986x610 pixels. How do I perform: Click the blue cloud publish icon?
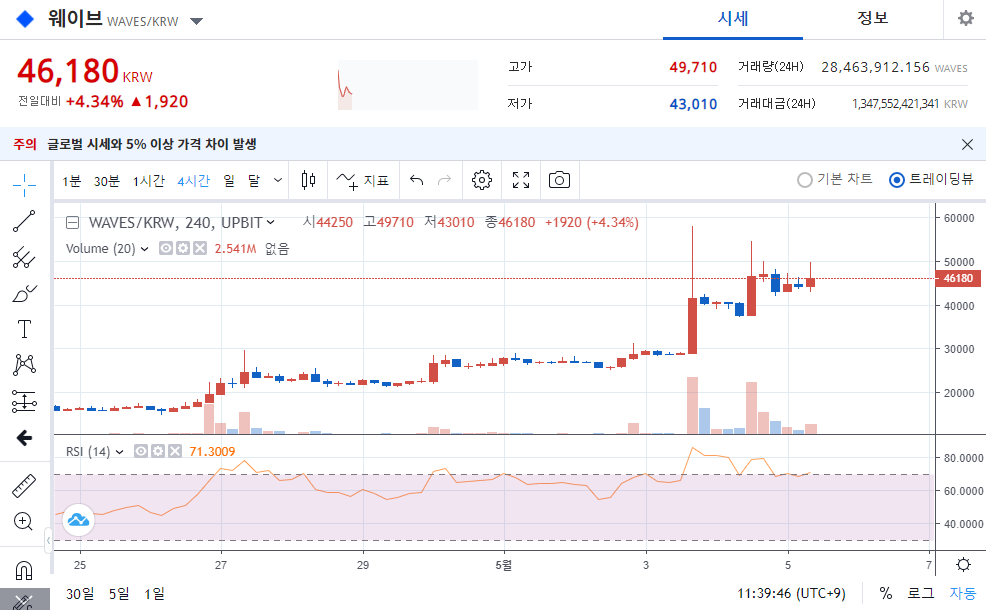click(78, 519)
